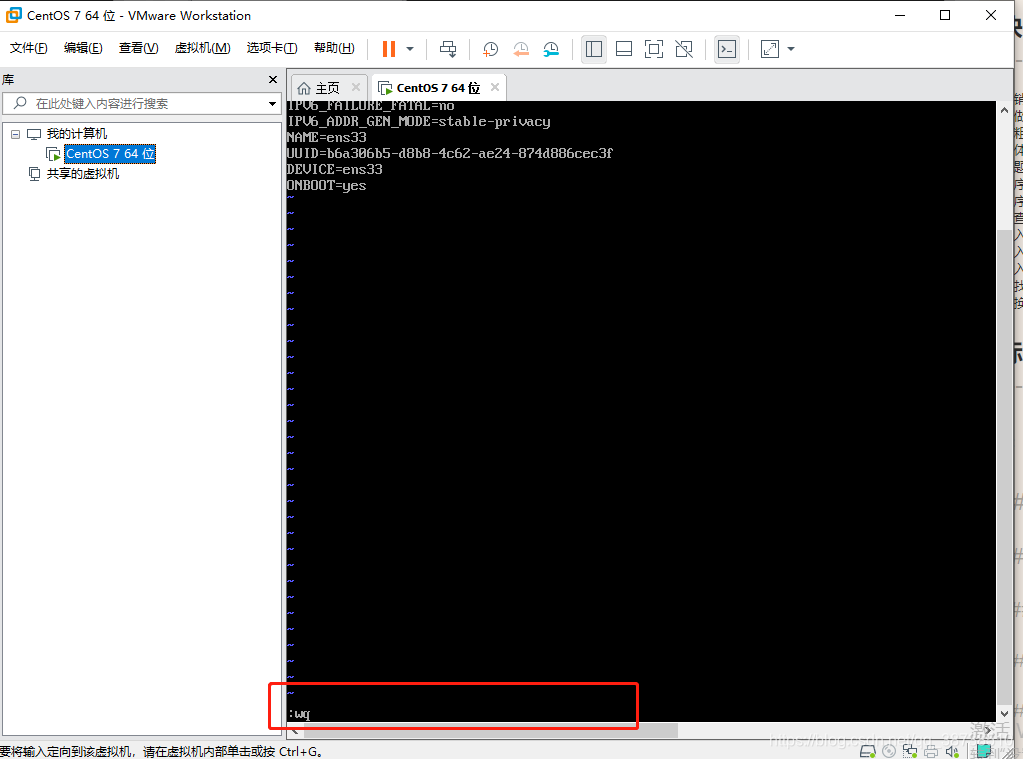1023x759 pixels.
Task: Open the suspend button dropdown arrow
Action: (x=409, y=48)
